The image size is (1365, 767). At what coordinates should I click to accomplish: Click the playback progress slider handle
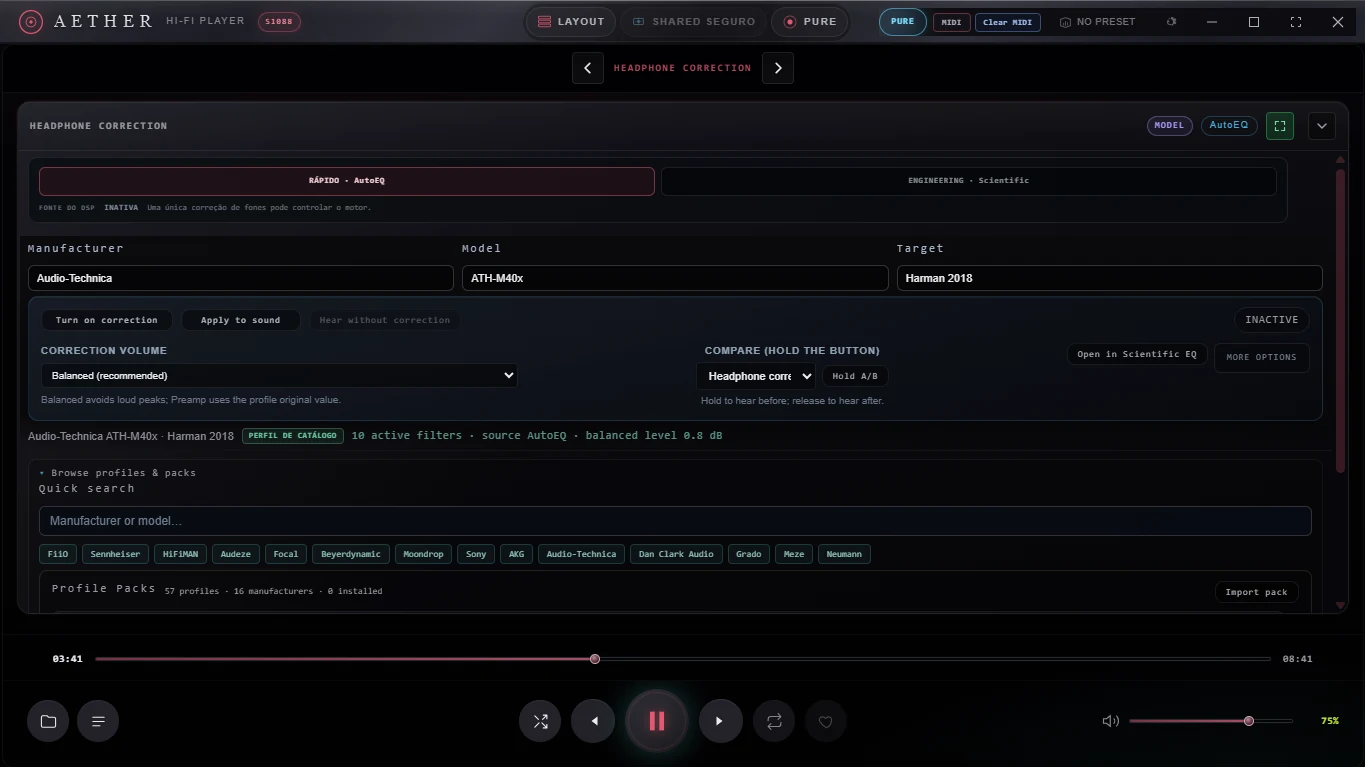(x=595, y=659)
